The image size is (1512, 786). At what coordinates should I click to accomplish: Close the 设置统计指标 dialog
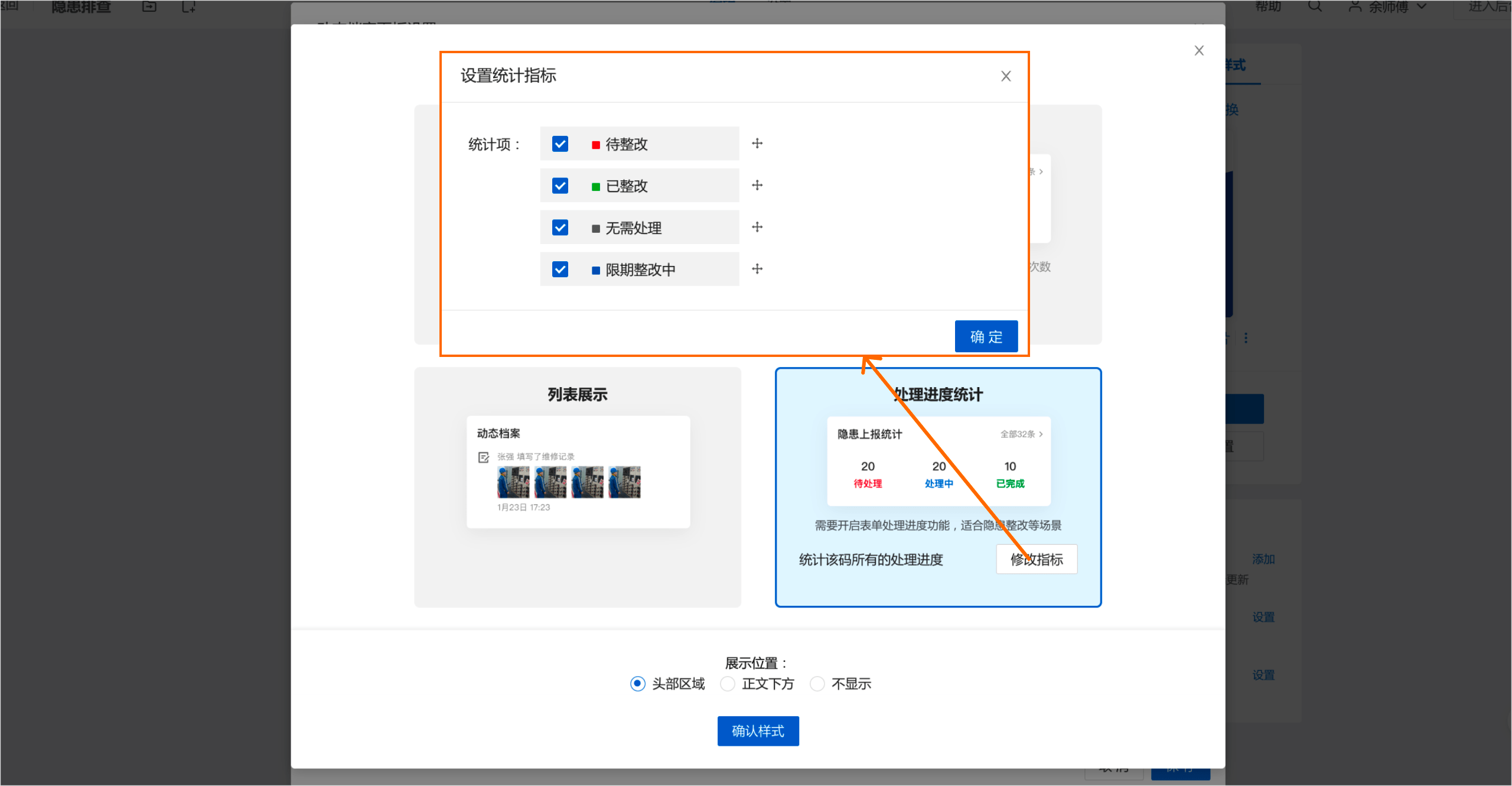pos(1006,76)
